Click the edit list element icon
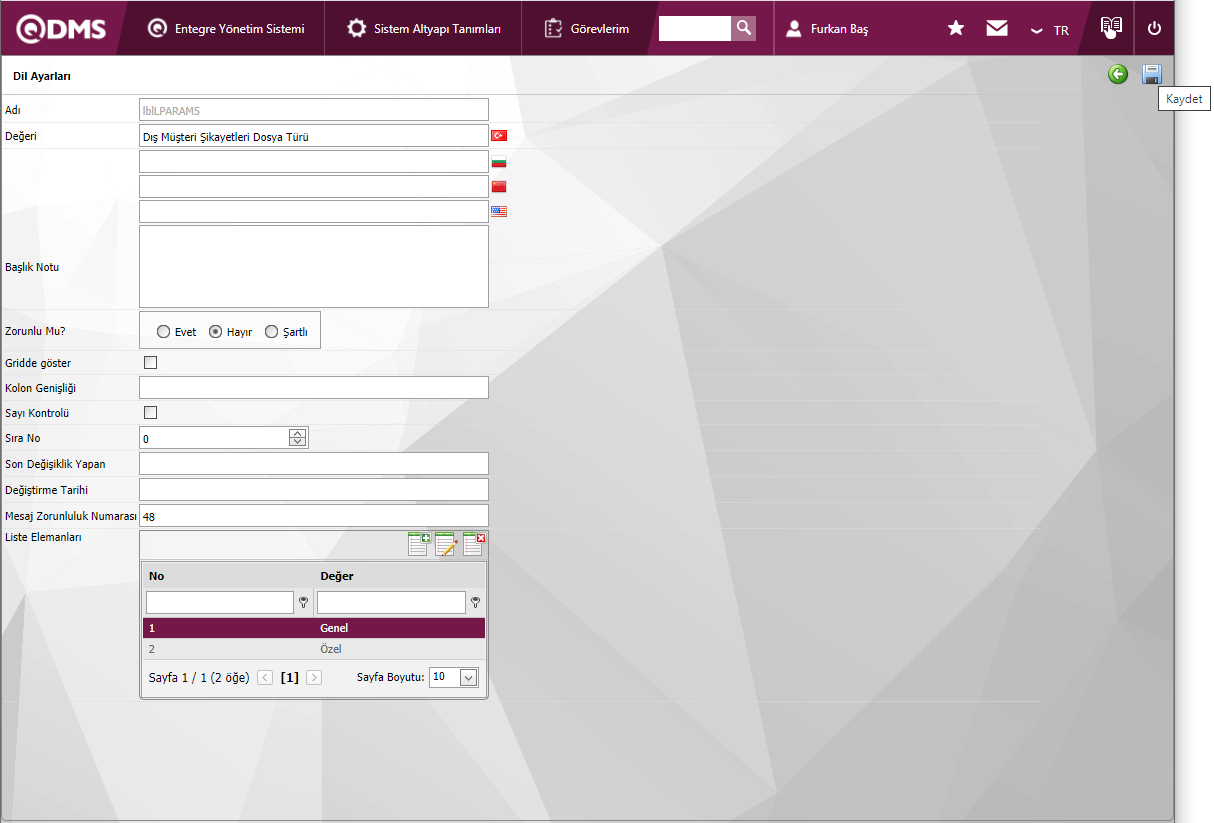Screen dimensions: 1214x823 [x=446, y=544]
